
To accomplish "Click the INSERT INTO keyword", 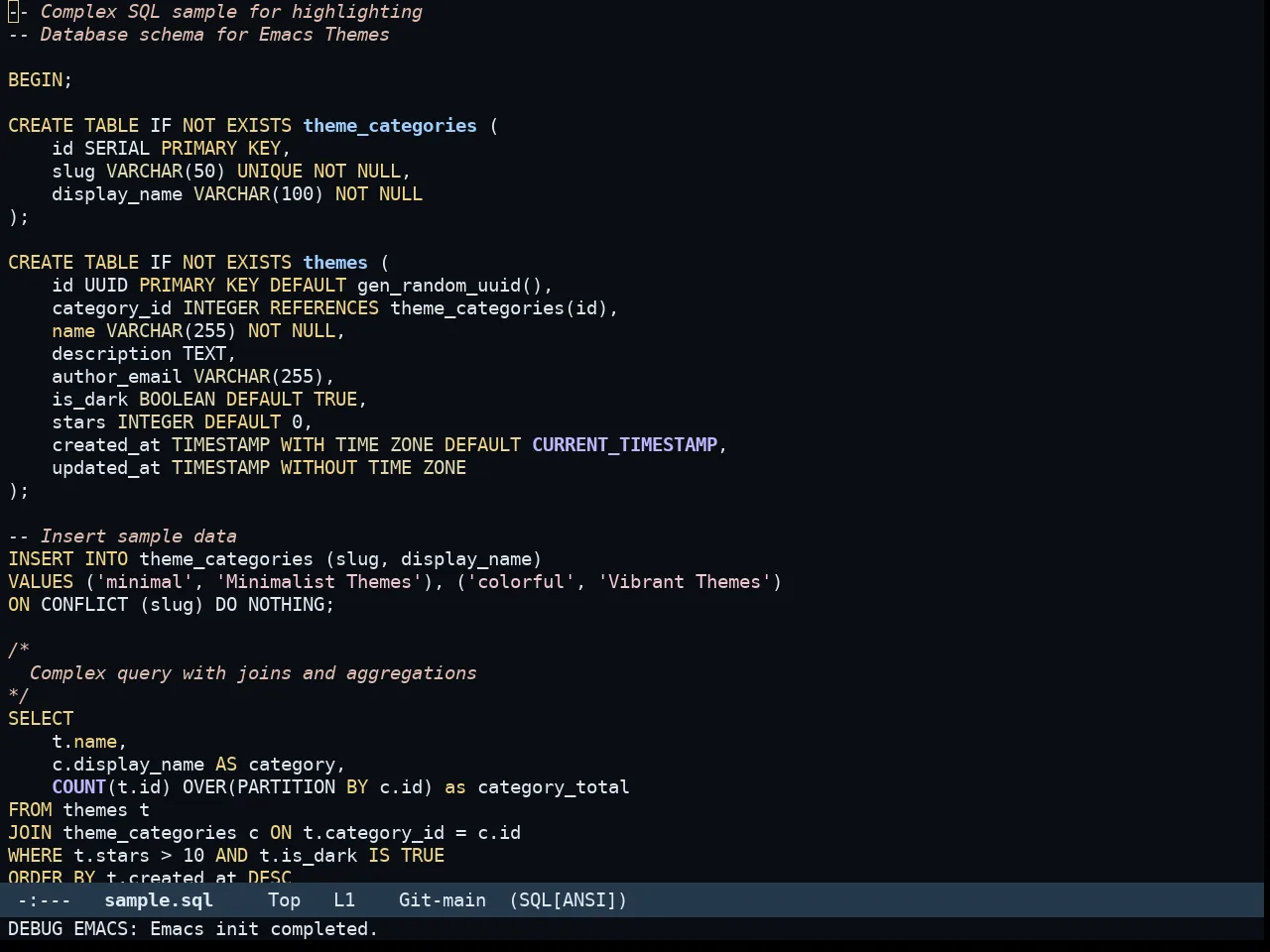I will point(68,559).
